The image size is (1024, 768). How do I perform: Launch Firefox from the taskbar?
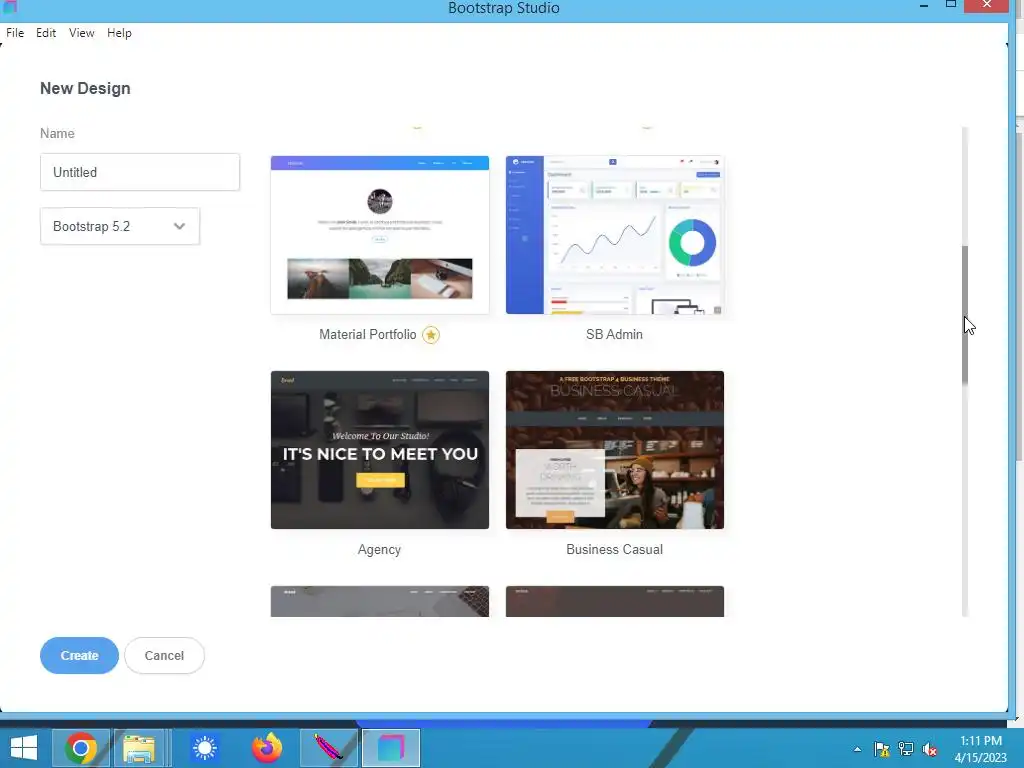pos(266,748)
